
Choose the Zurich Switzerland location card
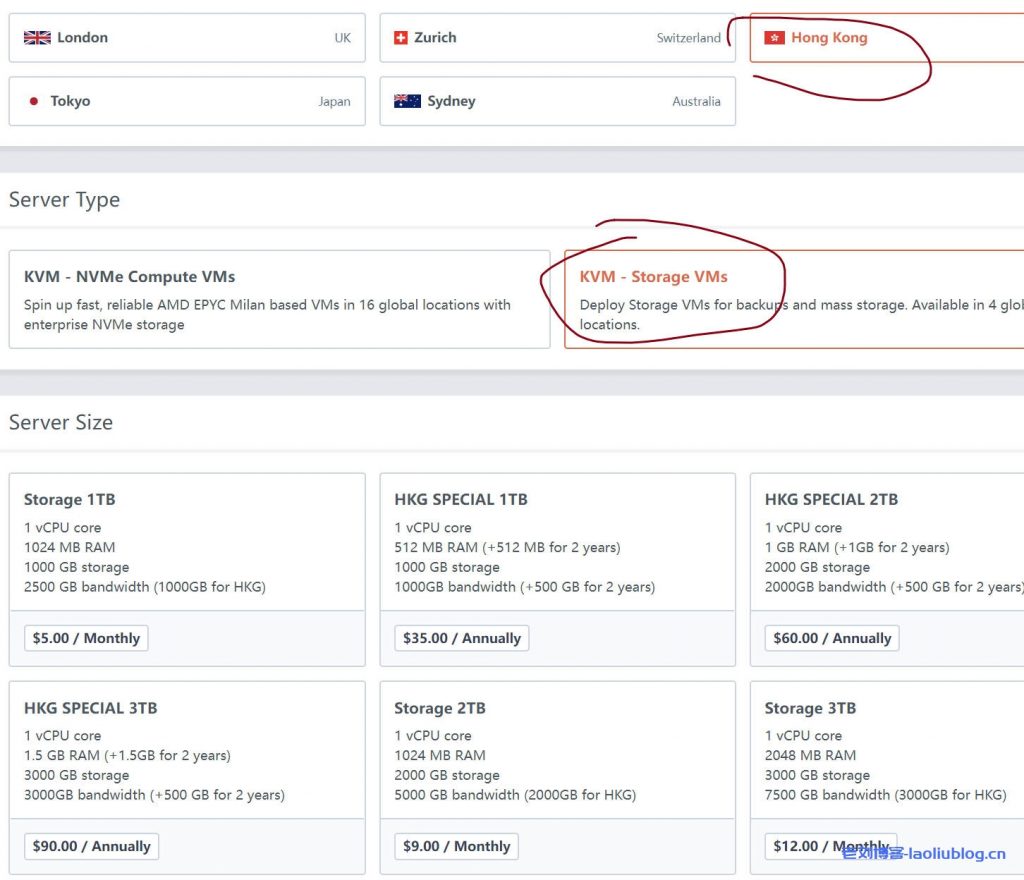(x=557, y=38)
